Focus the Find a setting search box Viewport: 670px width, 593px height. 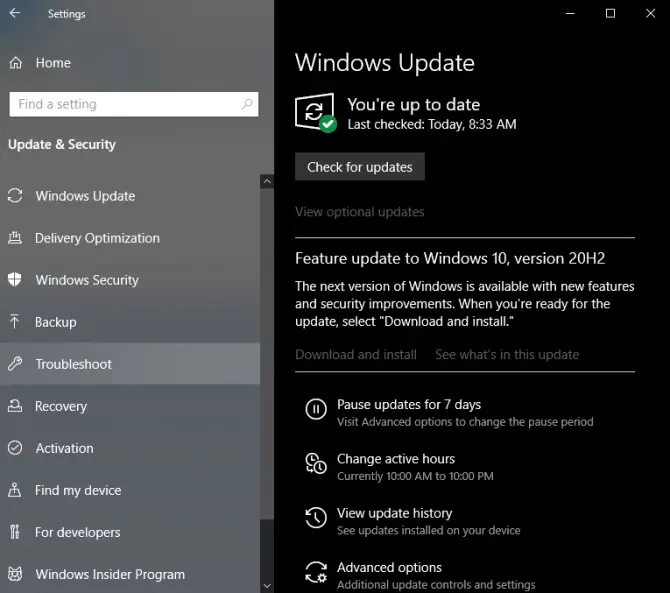tap(134, 104)
